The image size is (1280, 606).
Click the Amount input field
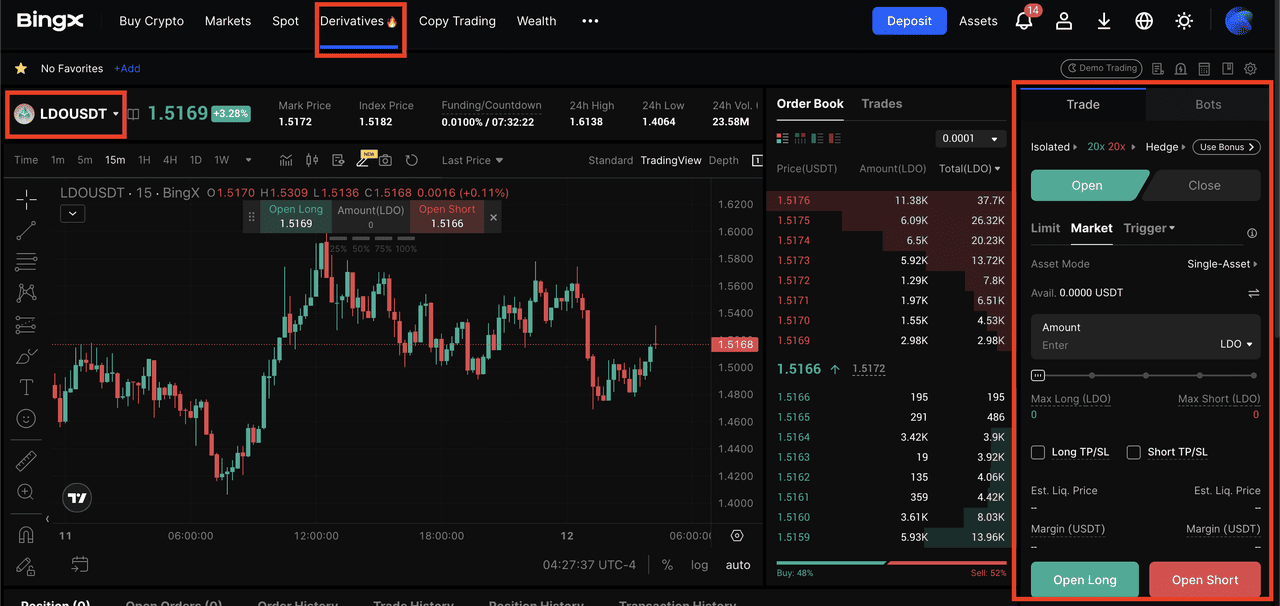(x=1146, y=337)
